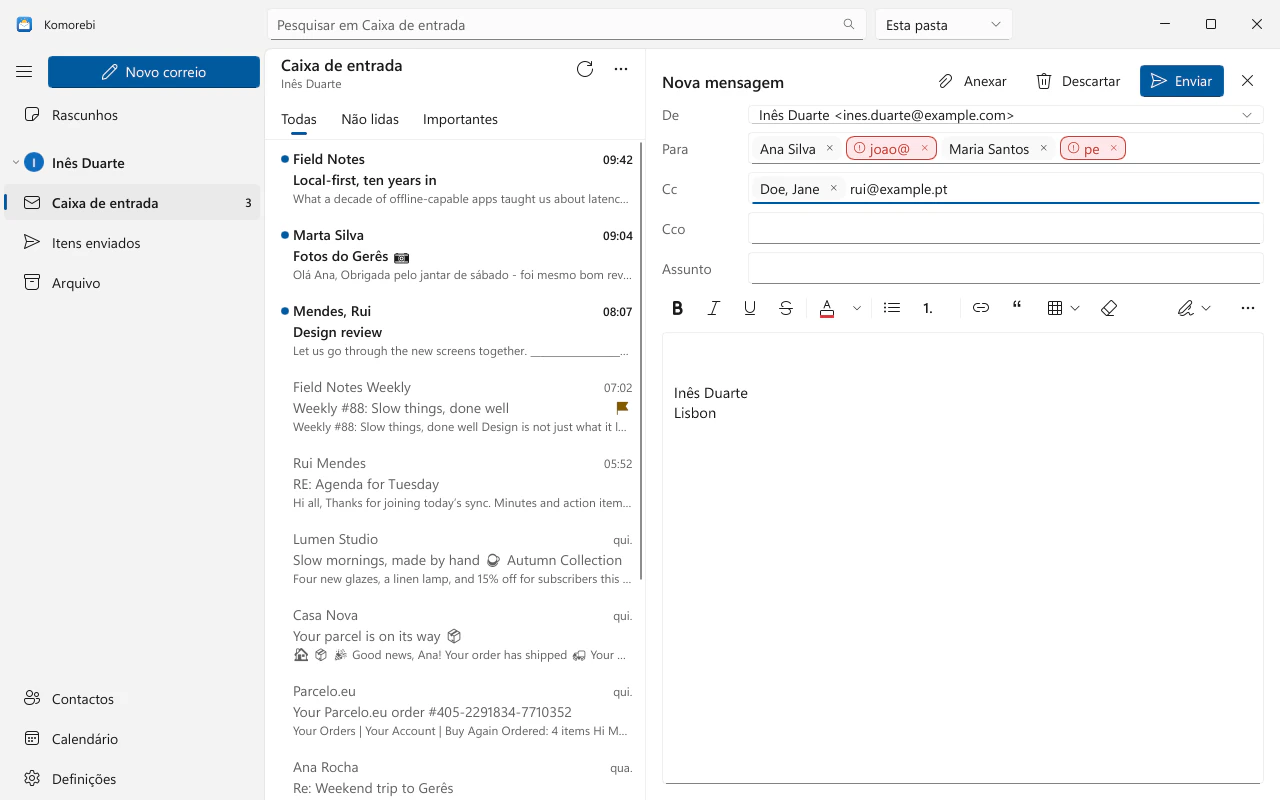Remove the joao@ invalid recipient
1280x800 pixels.
(925, 148)
